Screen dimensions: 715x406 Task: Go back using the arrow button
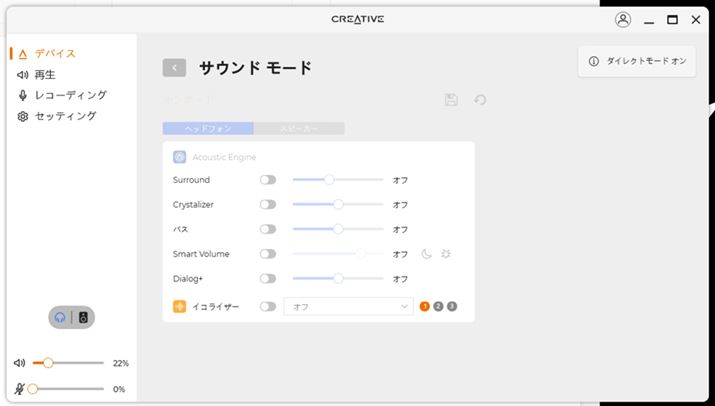coord(174,68)
